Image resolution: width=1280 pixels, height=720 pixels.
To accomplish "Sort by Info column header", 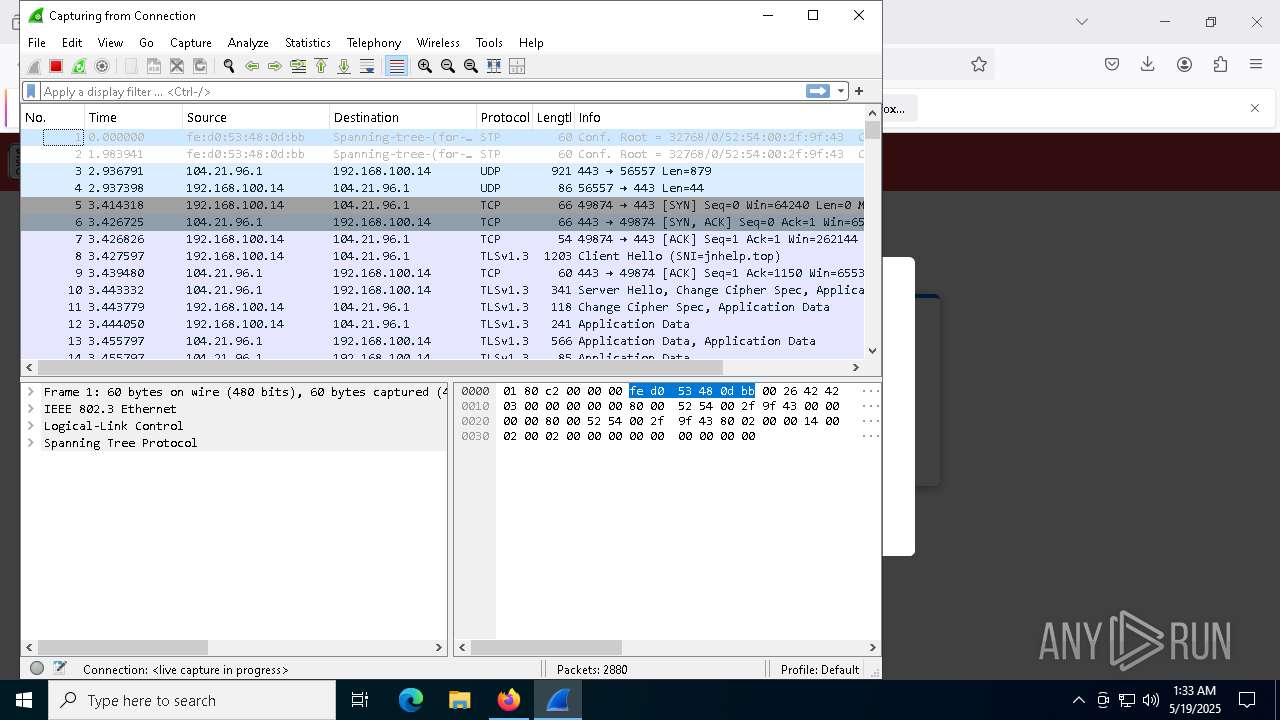I will (x=719, y=117).
